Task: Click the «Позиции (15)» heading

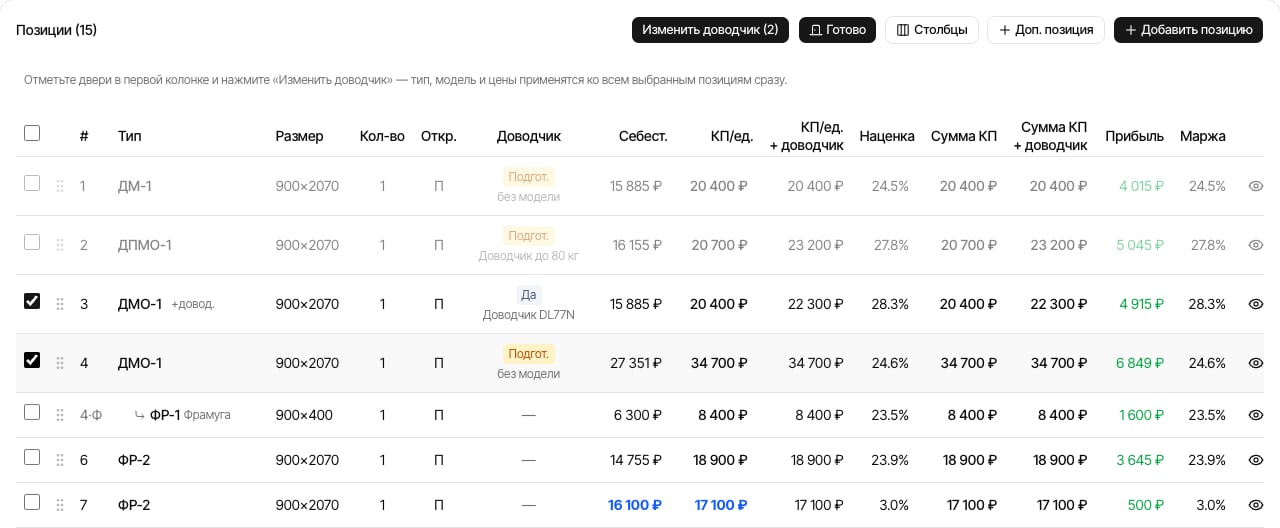Action: [x=57, y=30]
